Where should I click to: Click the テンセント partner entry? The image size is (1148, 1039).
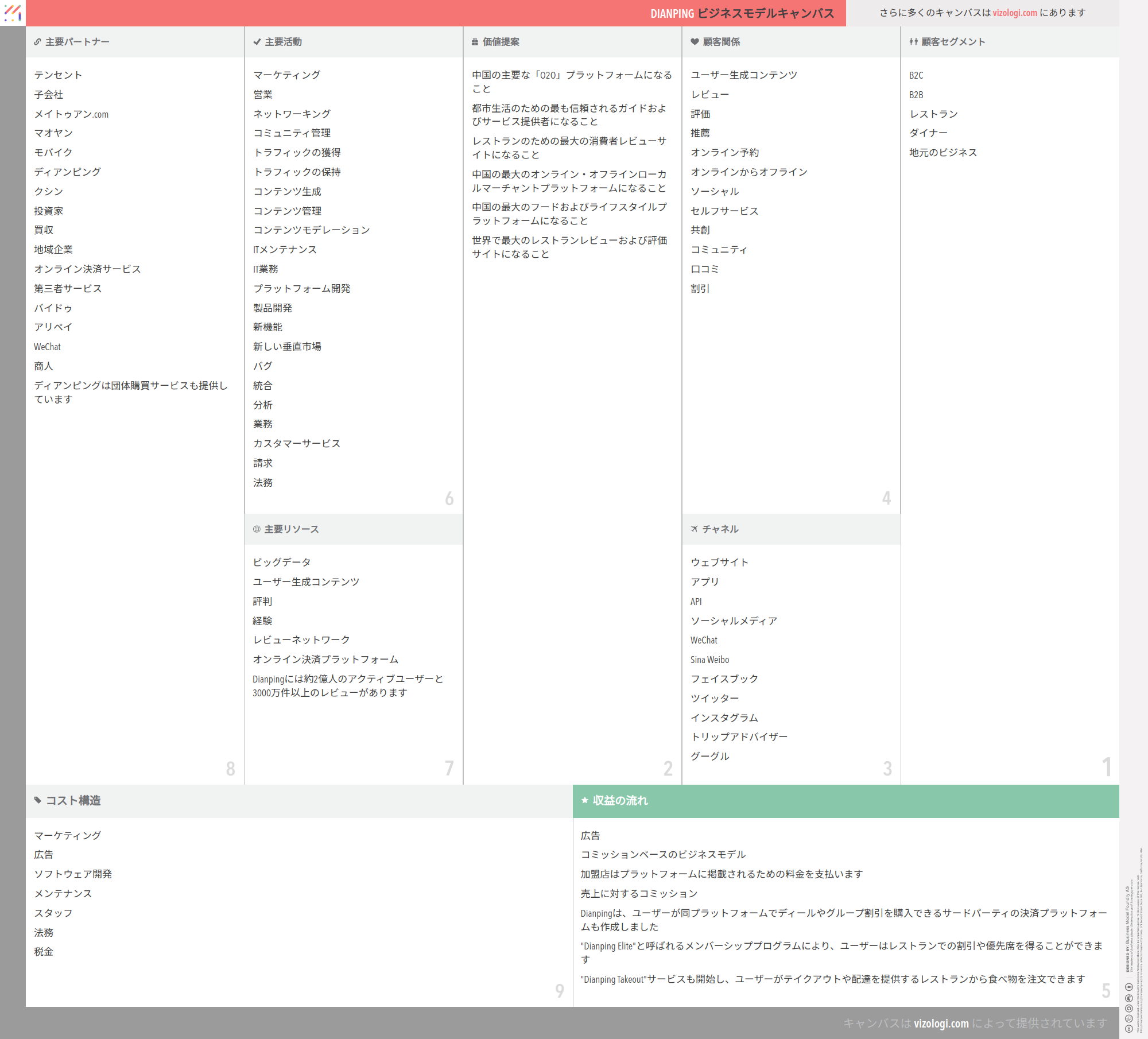58,75
